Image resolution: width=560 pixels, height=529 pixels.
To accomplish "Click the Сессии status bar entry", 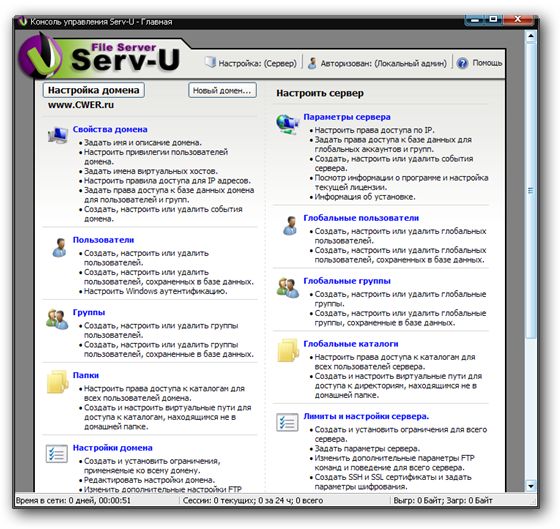I will [253, 500].
